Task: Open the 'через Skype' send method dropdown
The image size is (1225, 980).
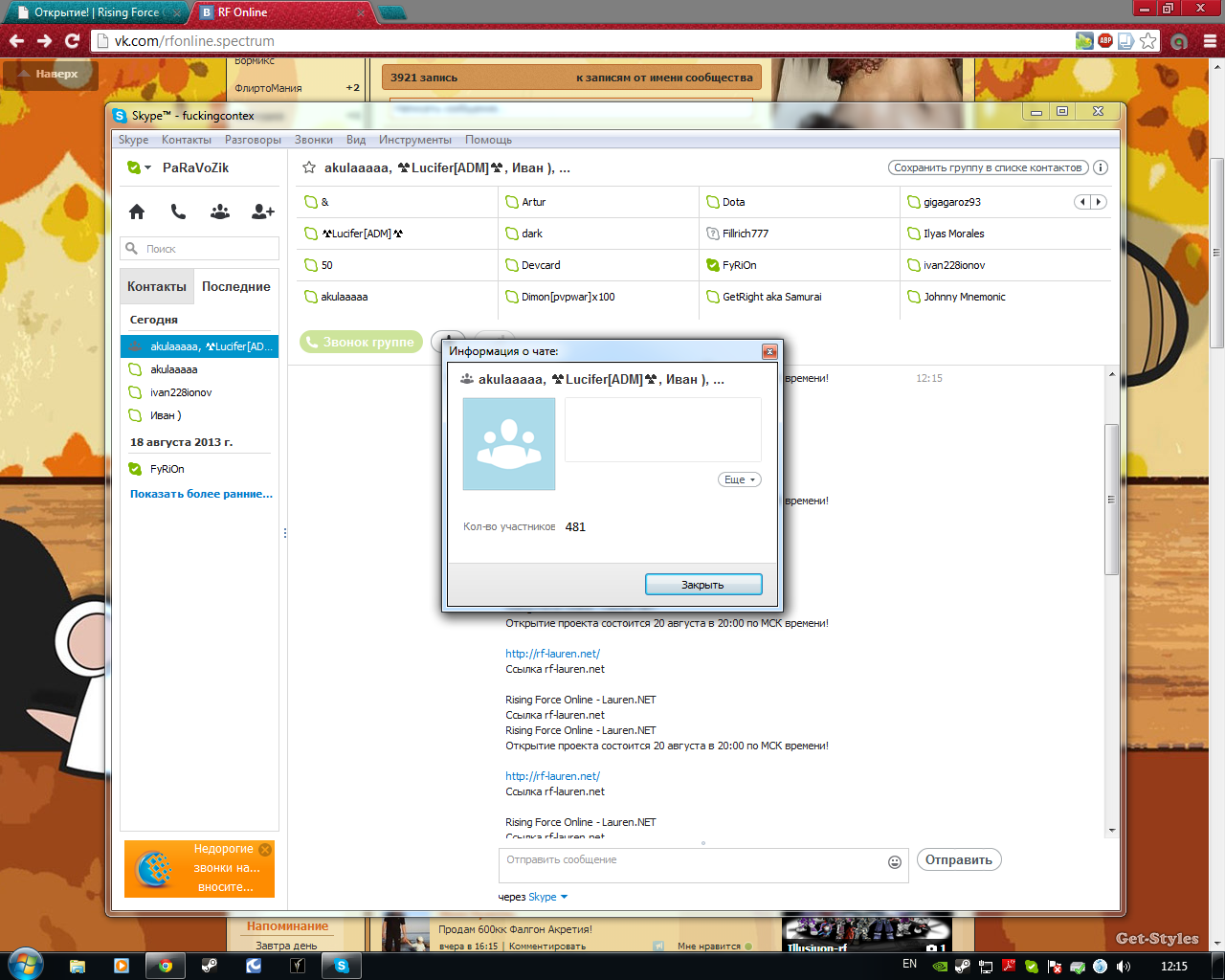Action: (548, 897)
